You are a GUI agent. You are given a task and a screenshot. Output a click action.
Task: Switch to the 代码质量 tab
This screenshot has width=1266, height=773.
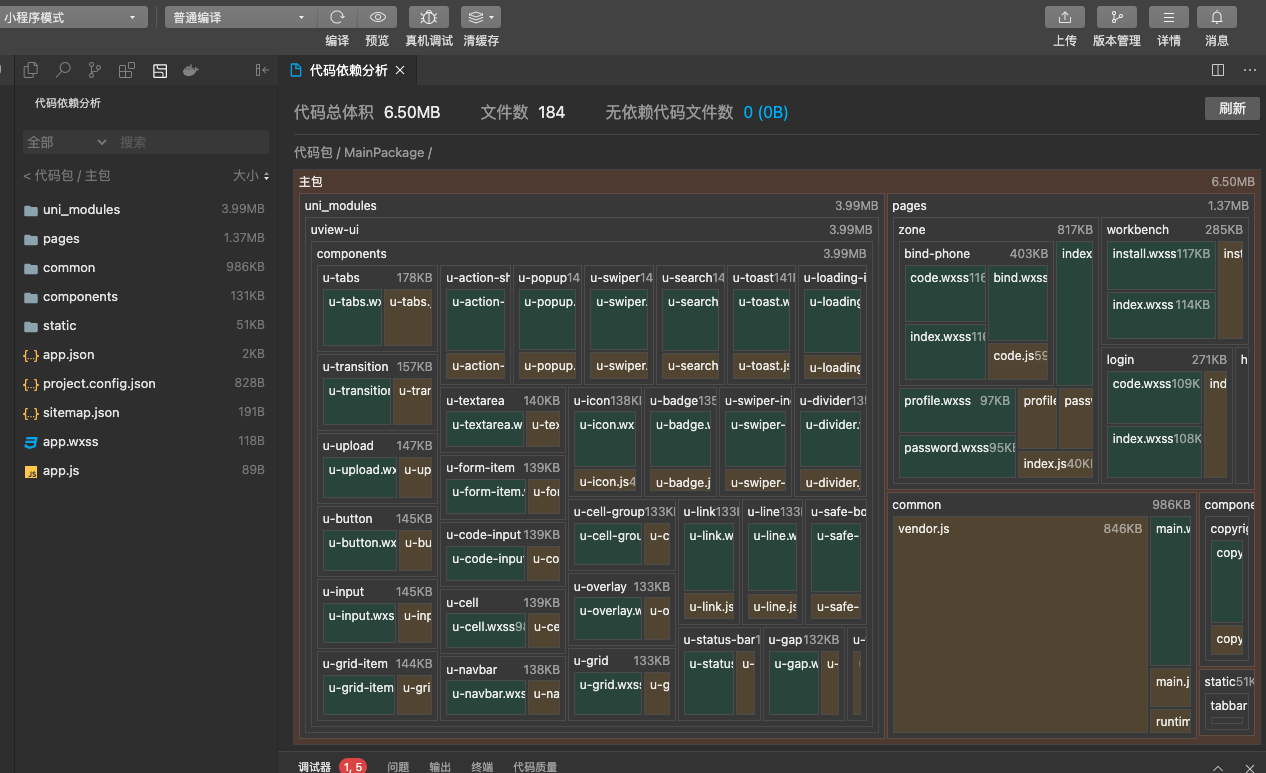tap(535, 767)
